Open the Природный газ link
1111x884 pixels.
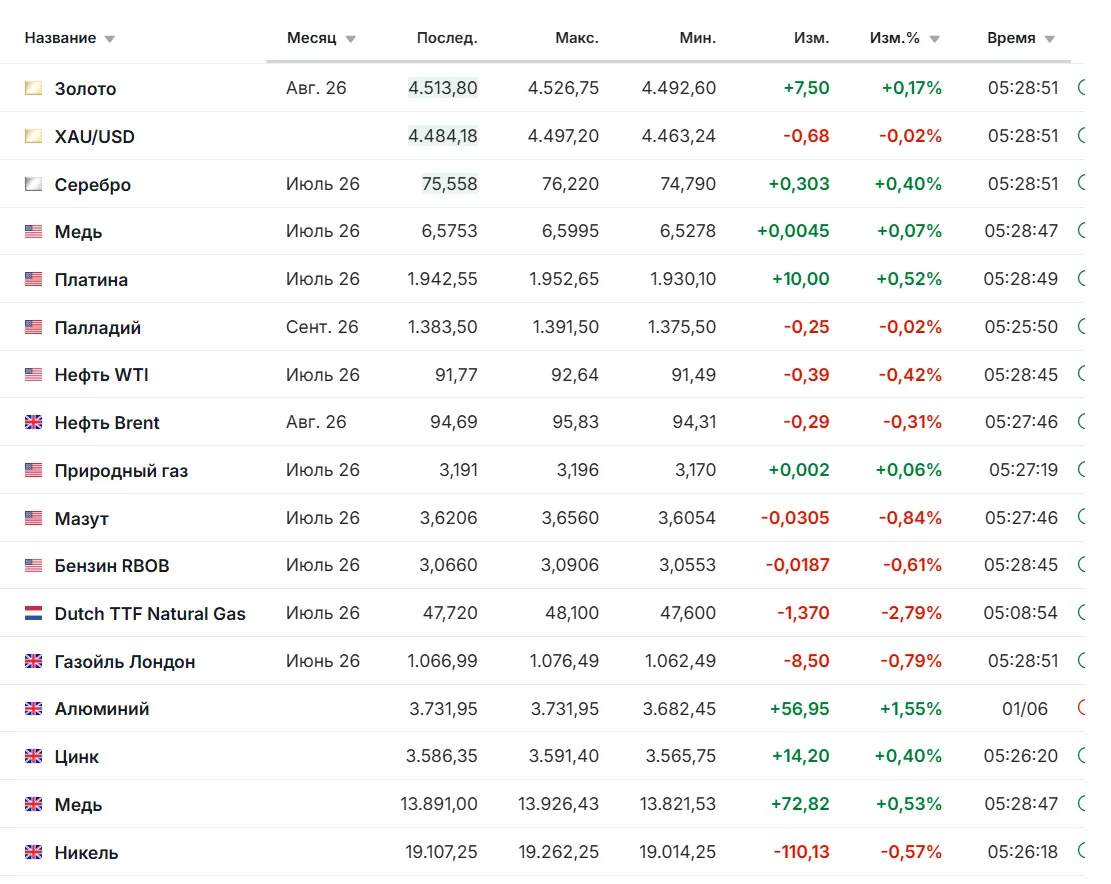(121, 470)
